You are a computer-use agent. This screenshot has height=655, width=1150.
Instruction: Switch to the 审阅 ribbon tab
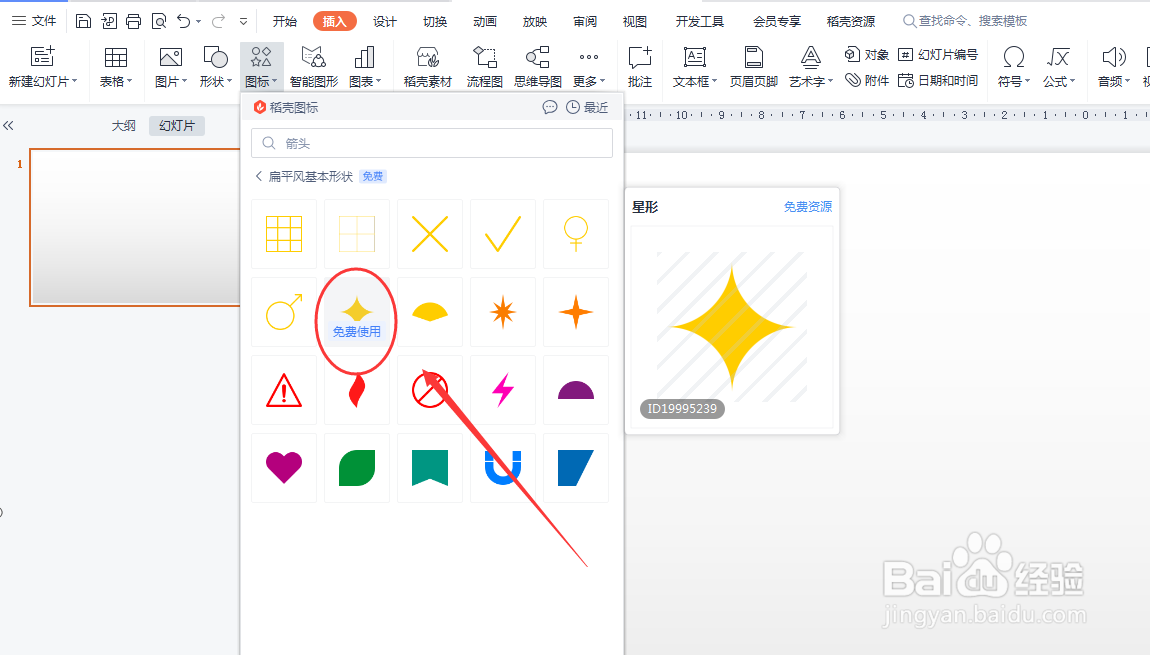click(x=585, y=21)
